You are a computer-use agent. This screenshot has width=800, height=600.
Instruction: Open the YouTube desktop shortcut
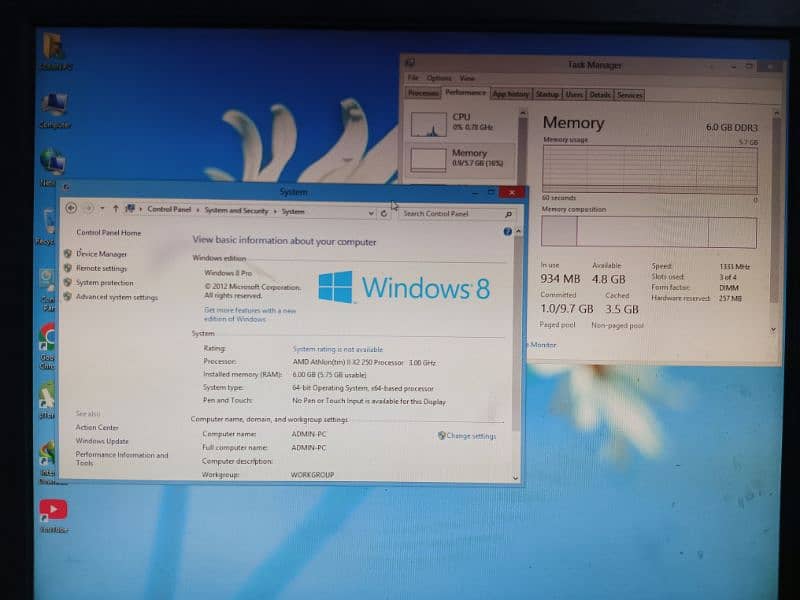53,512
